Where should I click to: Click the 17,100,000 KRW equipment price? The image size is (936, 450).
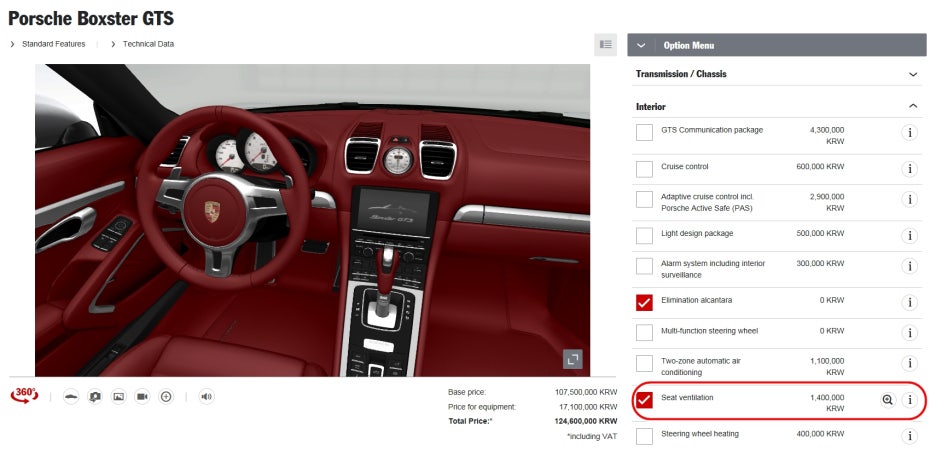pos(587,407)
